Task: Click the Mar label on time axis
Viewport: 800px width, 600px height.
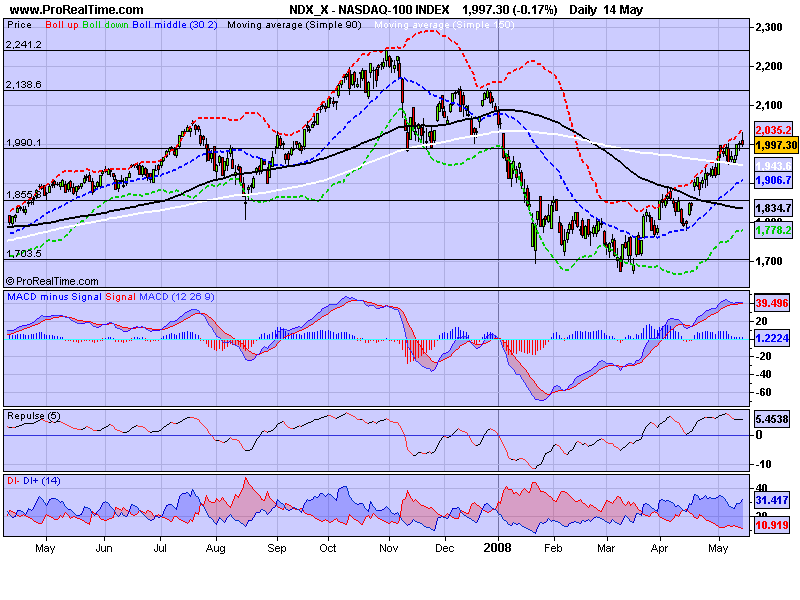Action: click(x=606, y=548)
